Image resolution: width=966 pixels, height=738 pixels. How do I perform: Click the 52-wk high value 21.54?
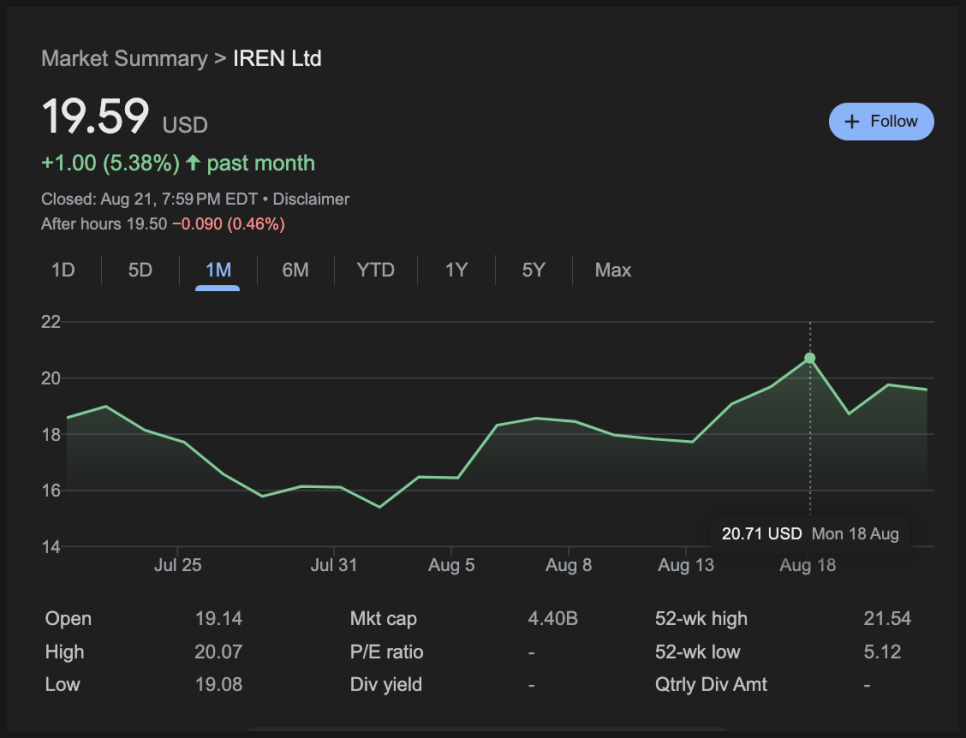pyautogui.click(x=887, y=618)
